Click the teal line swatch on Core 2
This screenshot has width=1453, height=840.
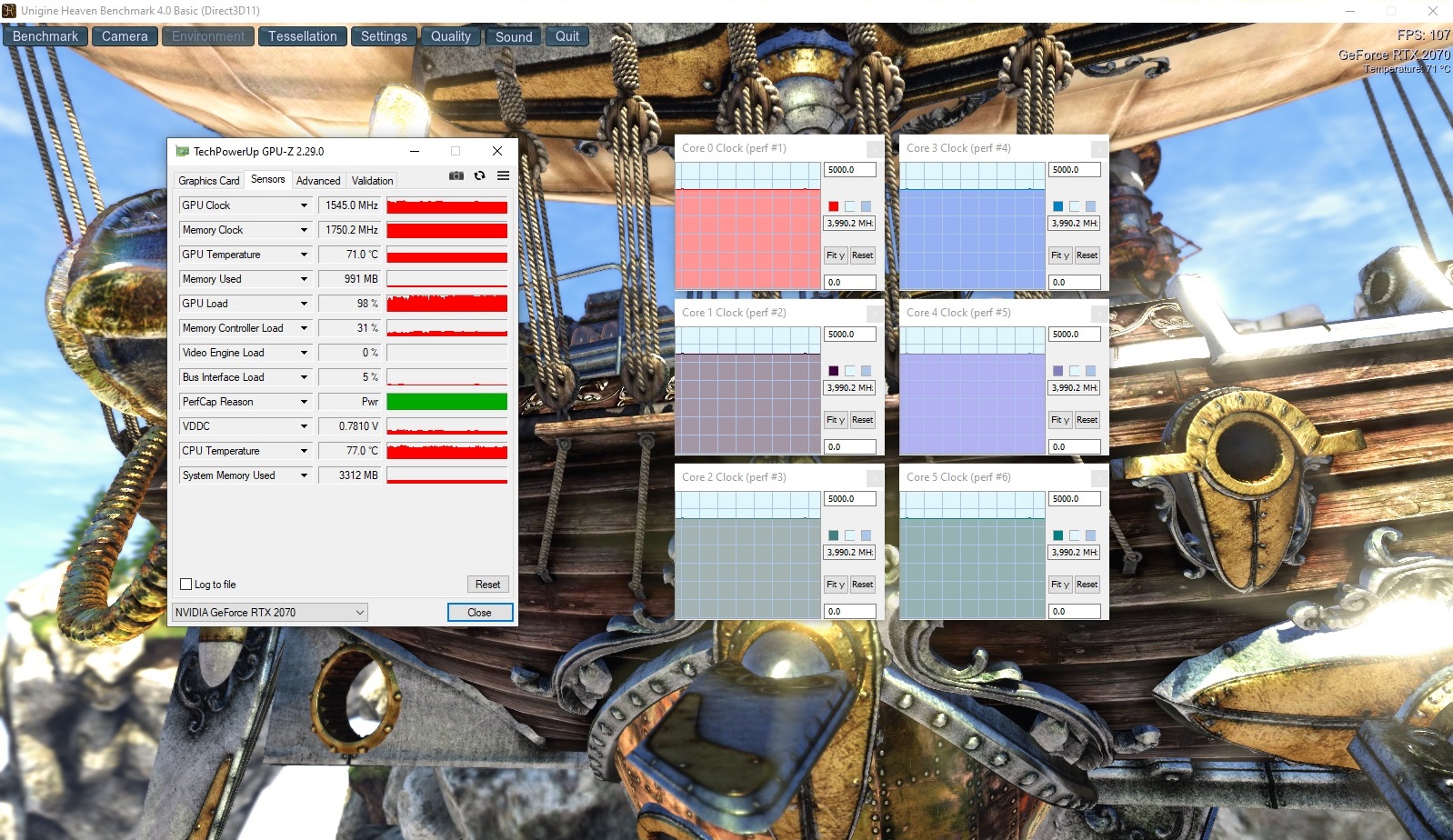(834, 535)
